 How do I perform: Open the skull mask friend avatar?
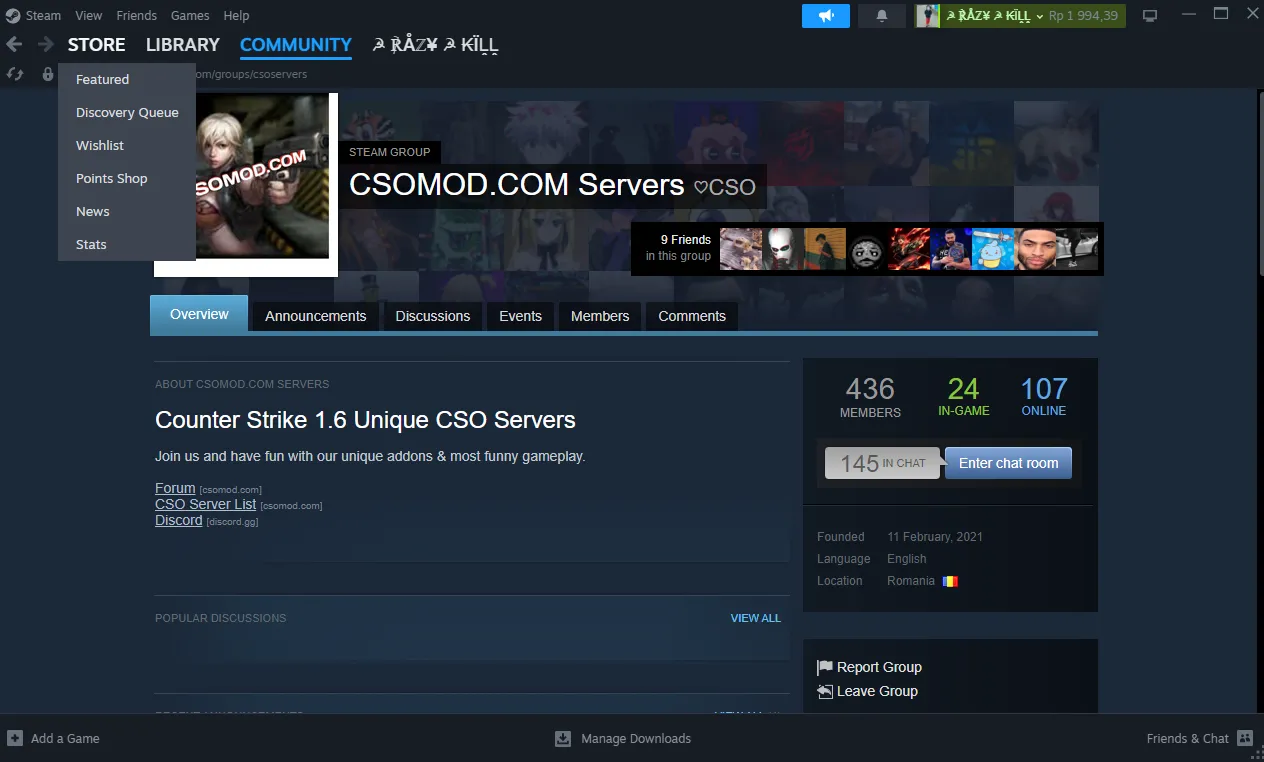click(783, 249)
